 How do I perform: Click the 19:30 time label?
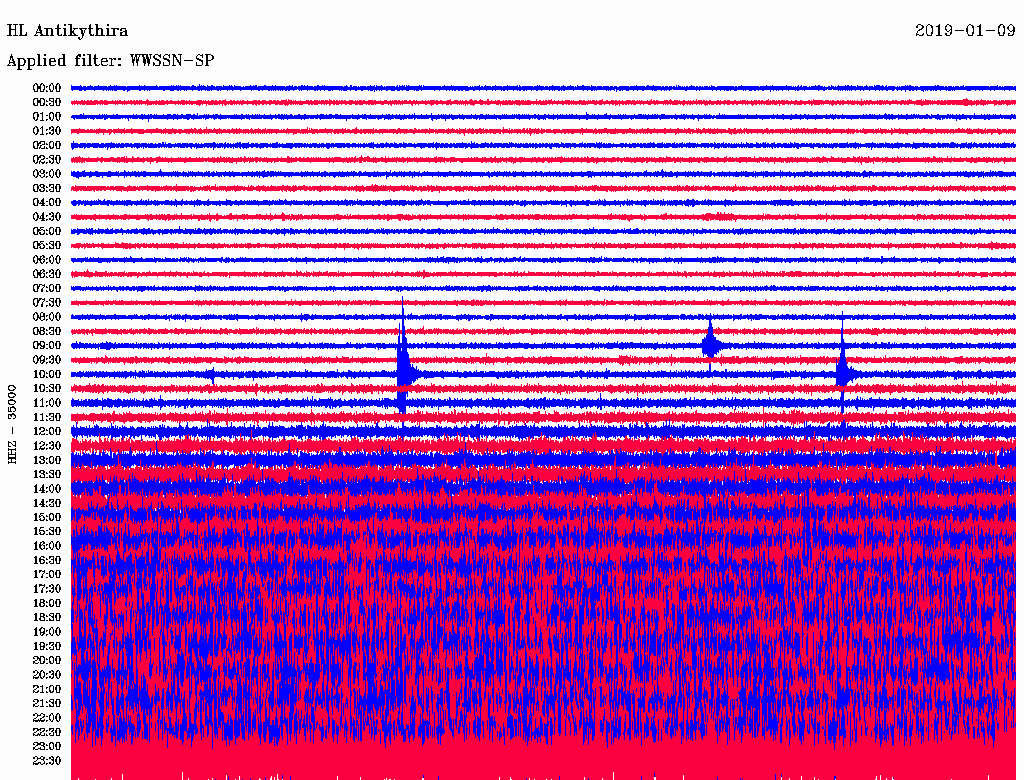pos(47,646)
